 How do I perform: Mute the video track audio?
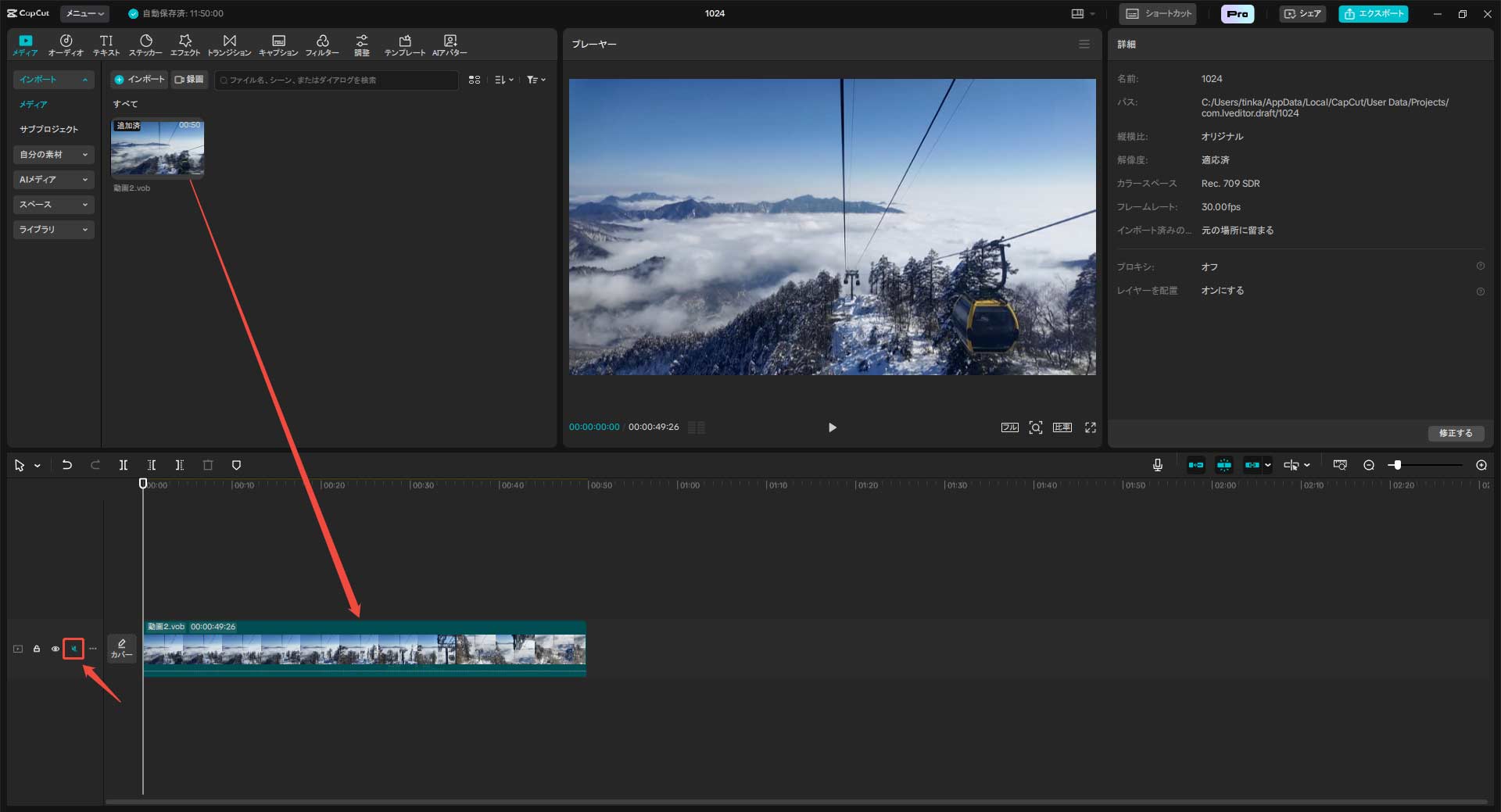pos(73,649)
